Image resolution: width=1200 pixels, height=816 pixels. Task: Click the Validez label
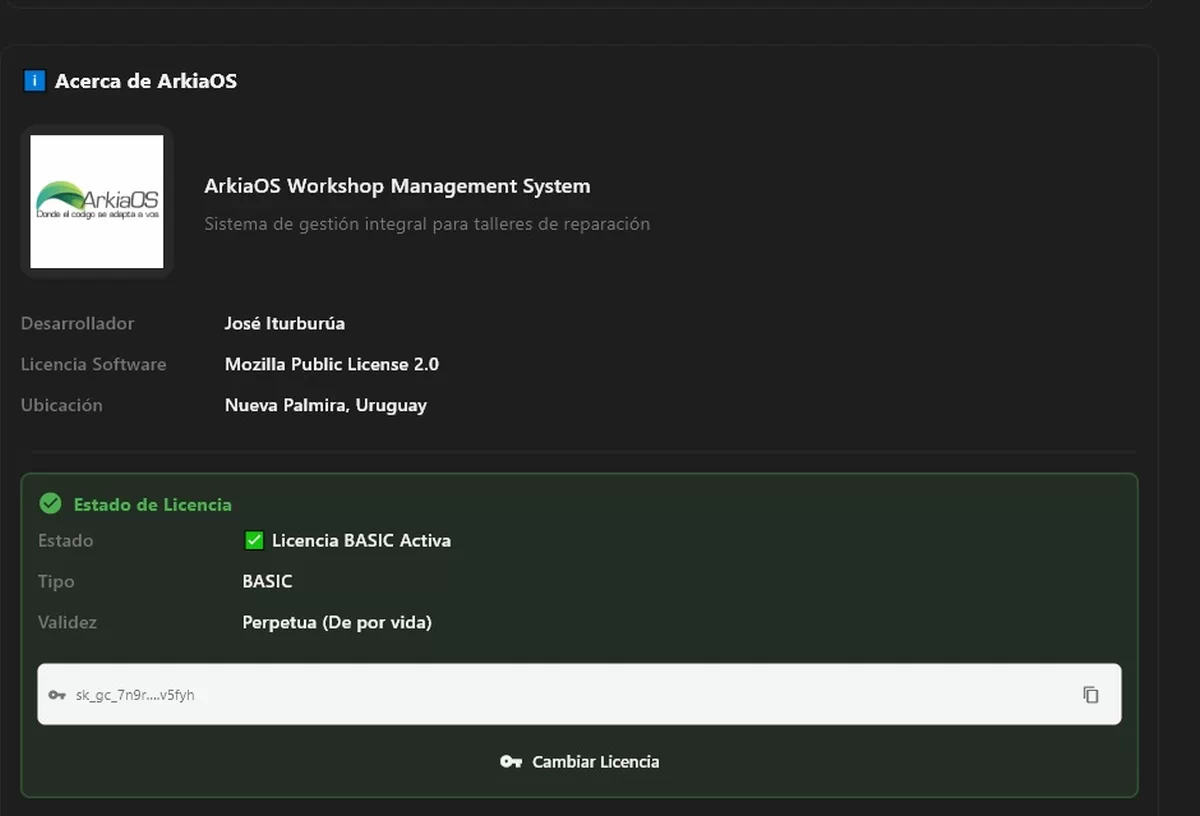pos(68,622)
